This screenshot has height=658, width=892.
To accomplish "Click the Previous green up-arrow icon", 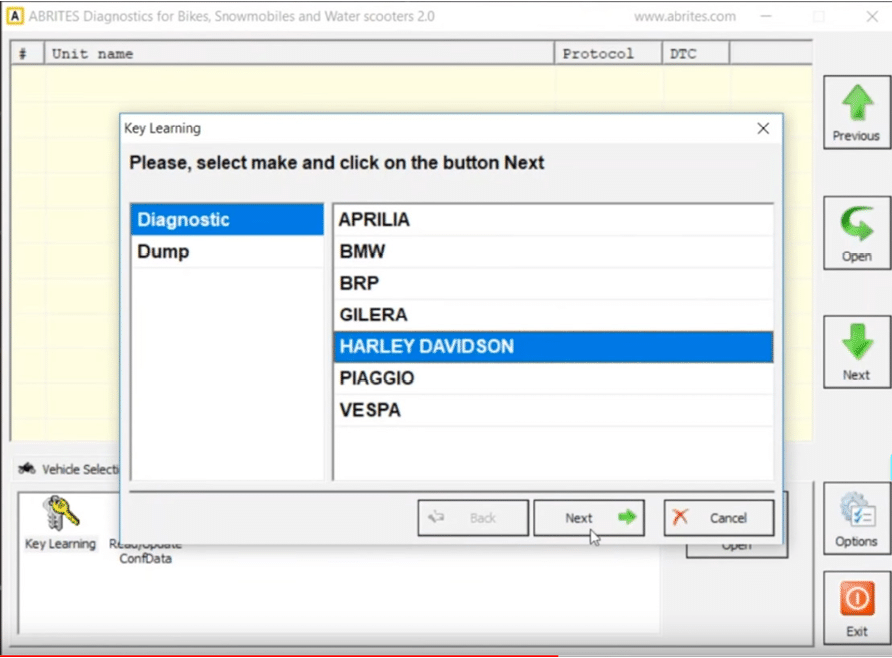I will point(856,105).
